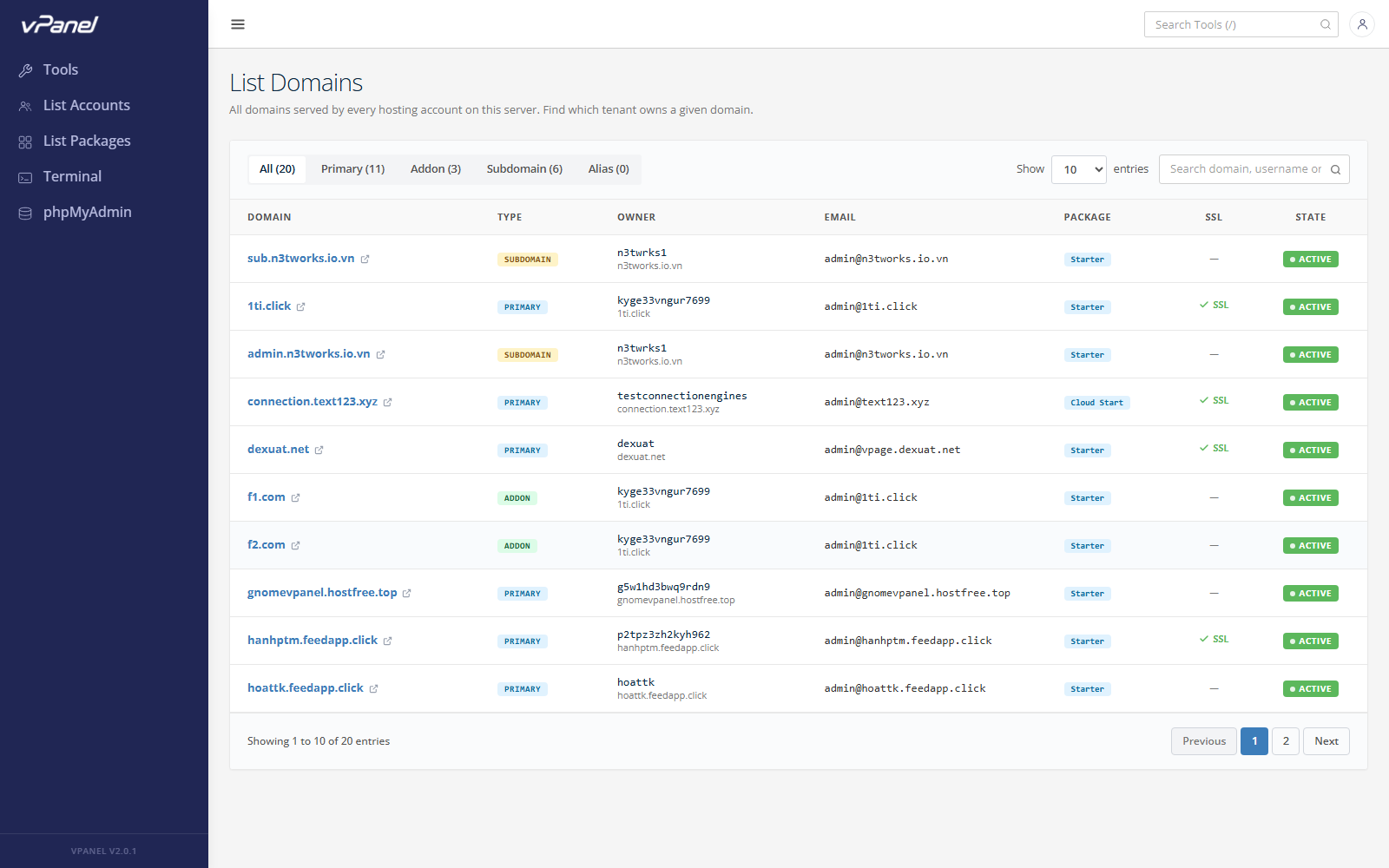The width and height of the screenshot is (1389, 868).
Task: Click the search icon in Search Tools
Action: click(1326, 24)
